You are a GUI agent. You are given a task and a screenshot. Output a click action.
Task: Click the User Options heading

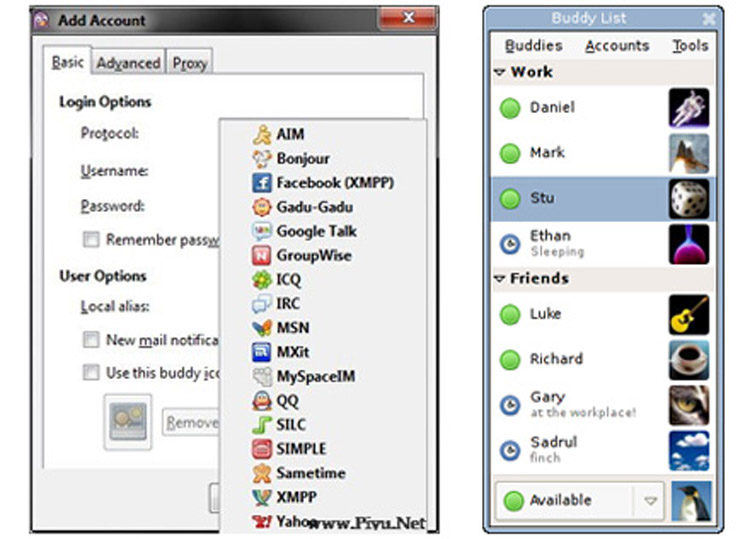pyautogui.click(x=103, y=276)
